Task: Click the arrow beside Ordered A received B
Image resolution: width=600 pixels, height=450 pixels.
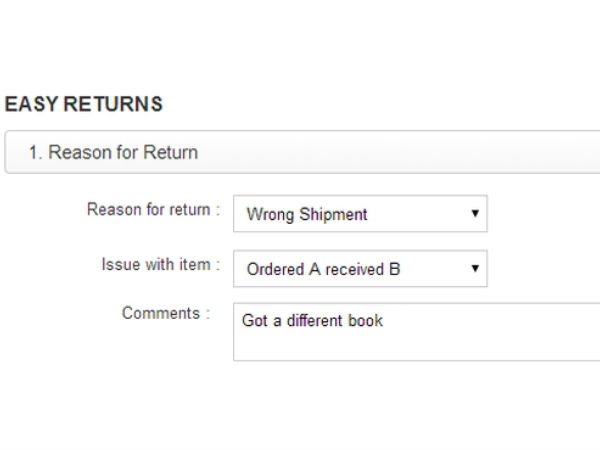Action: click(x=474, y=269)
